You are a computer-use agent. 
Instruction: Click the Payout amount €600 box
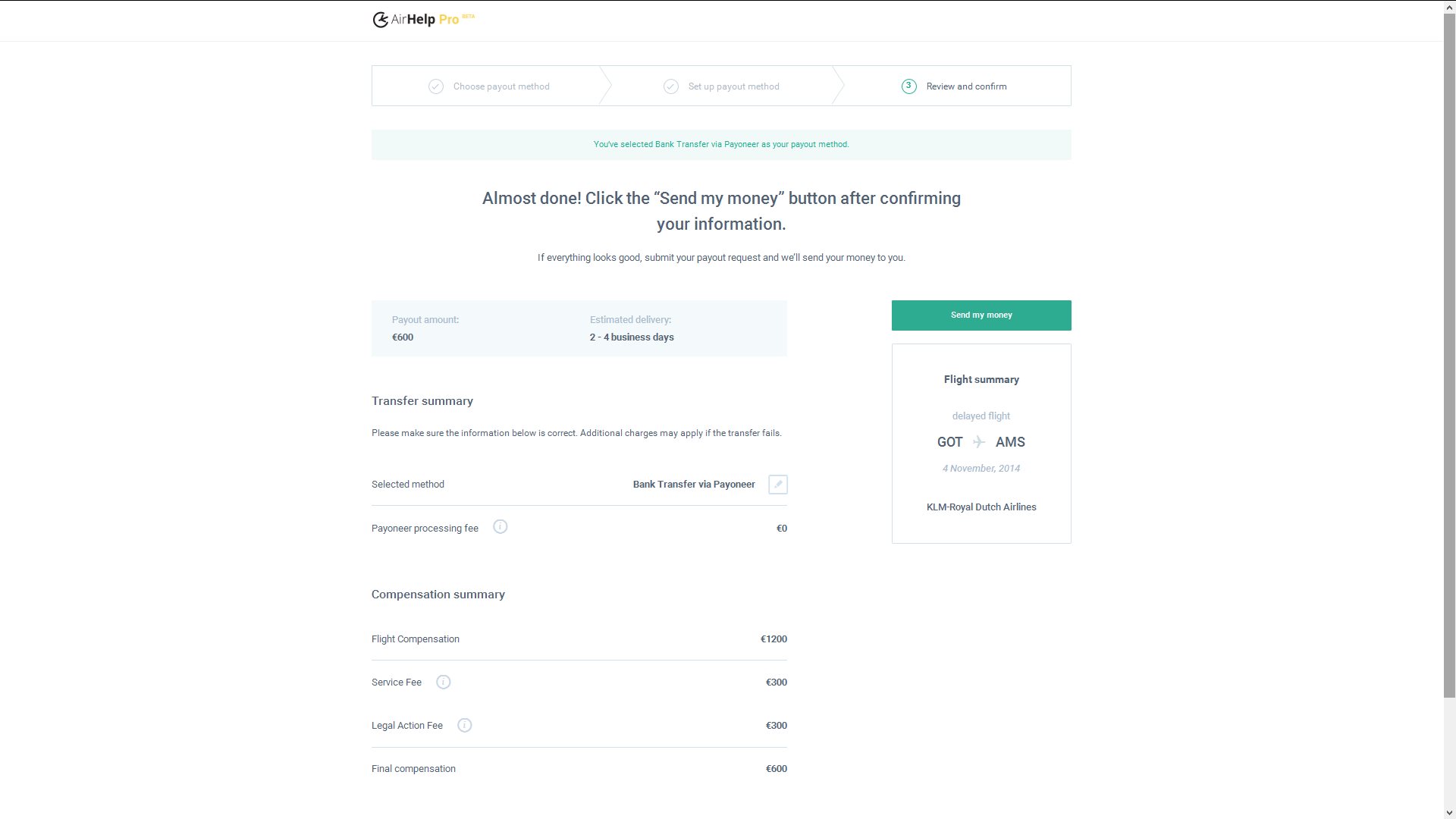pos(579,328)
